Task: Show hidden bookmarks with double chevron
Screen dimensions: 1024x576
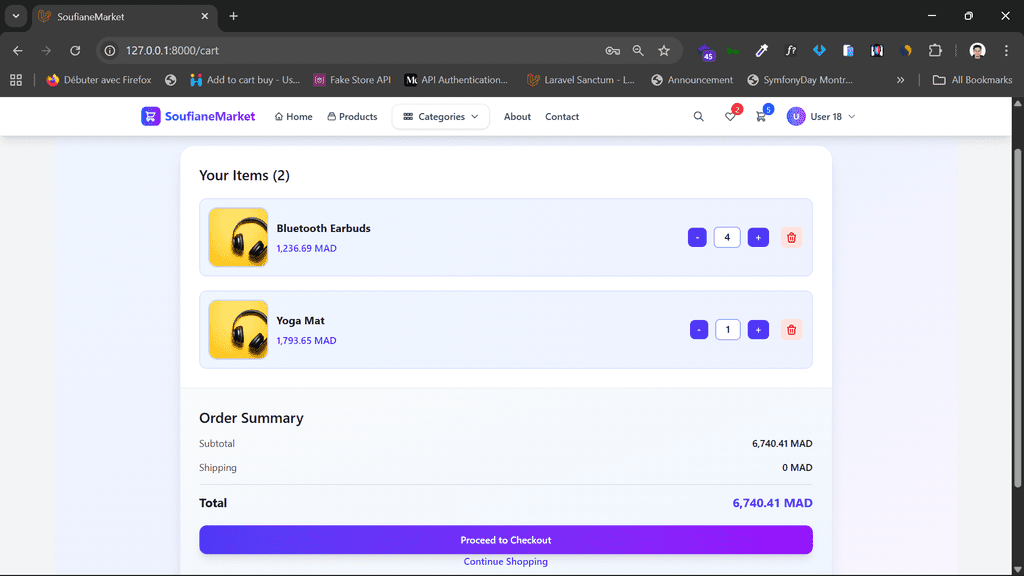Action: (x=900, y=80)
